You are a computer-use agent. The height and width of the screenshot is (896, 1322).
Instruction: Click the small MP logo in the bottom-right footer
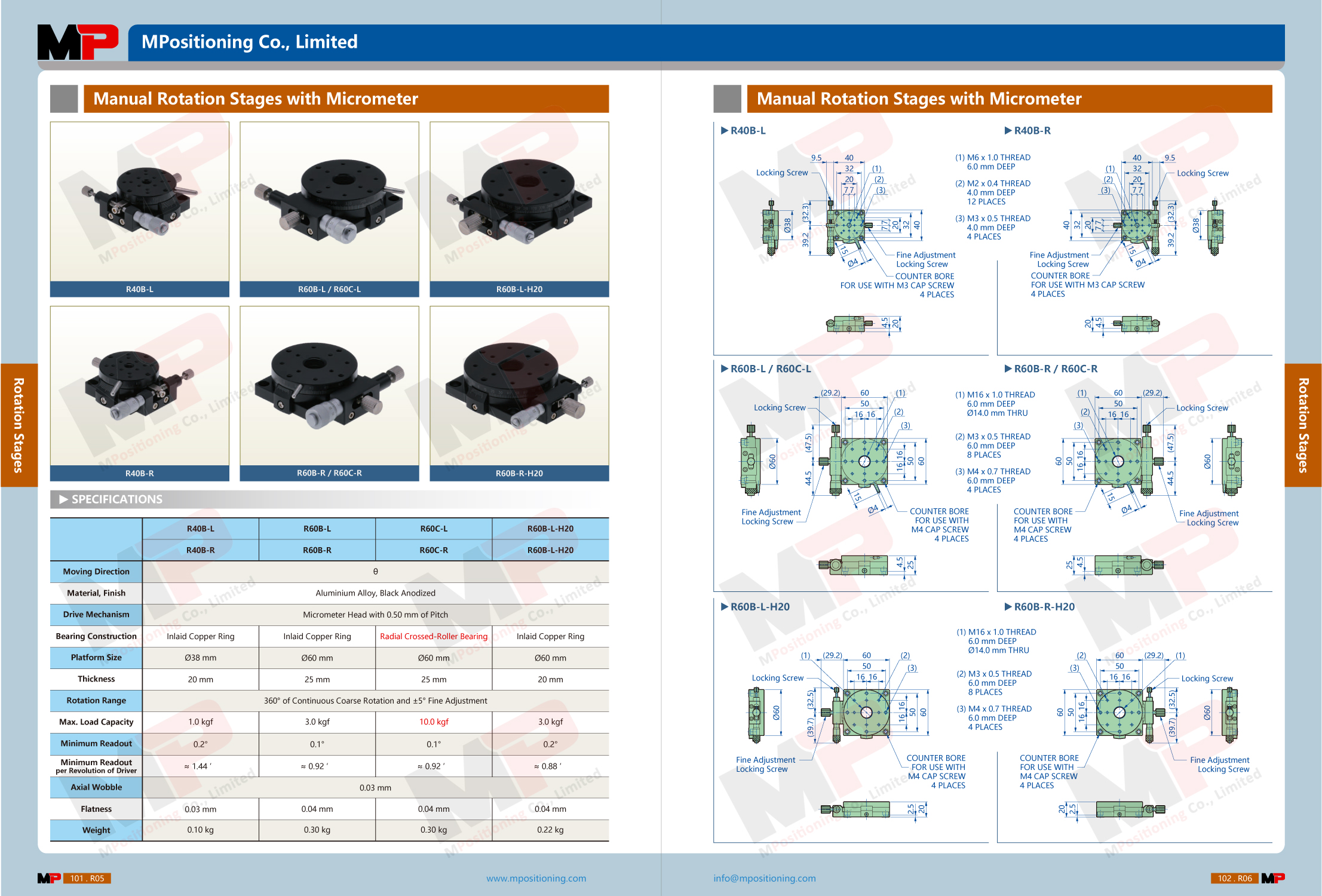point(1273,878)
